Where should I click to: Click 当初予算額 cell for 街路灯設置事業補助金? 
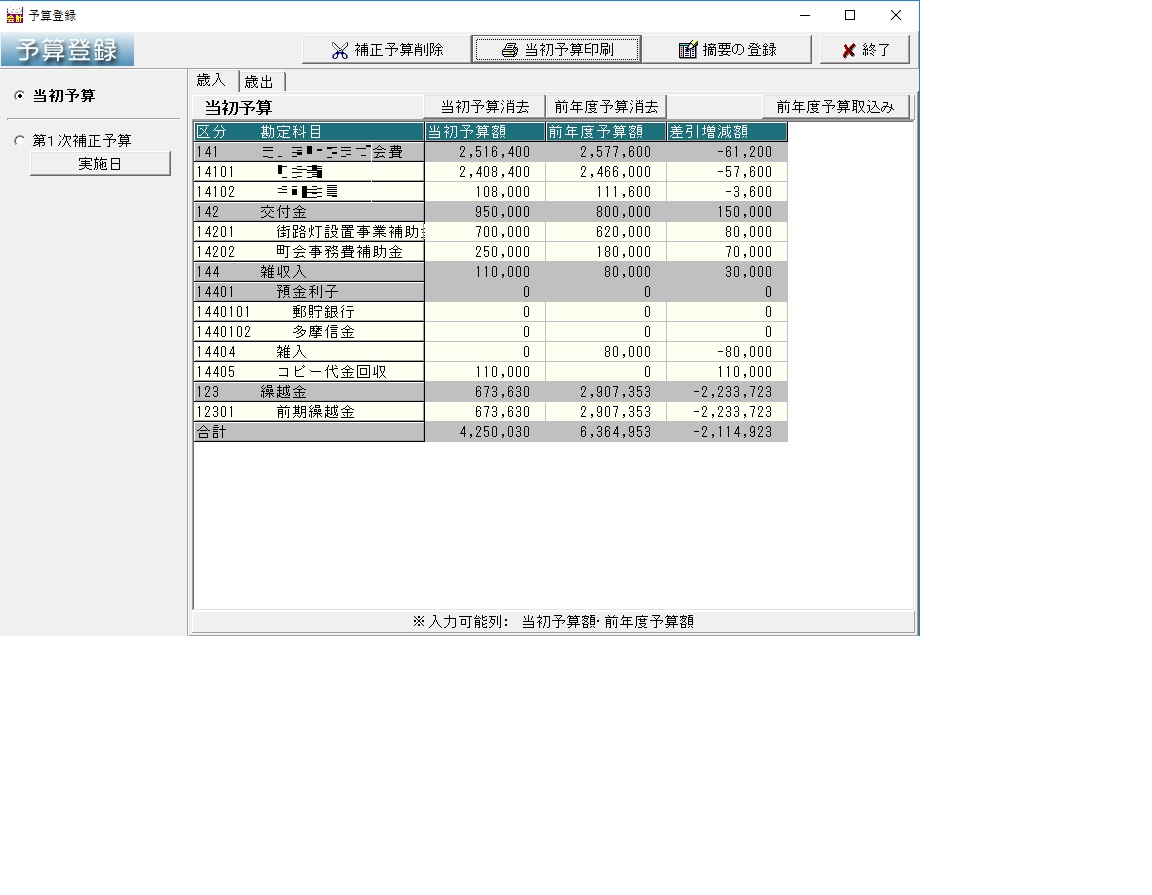[x=485, y=232]
